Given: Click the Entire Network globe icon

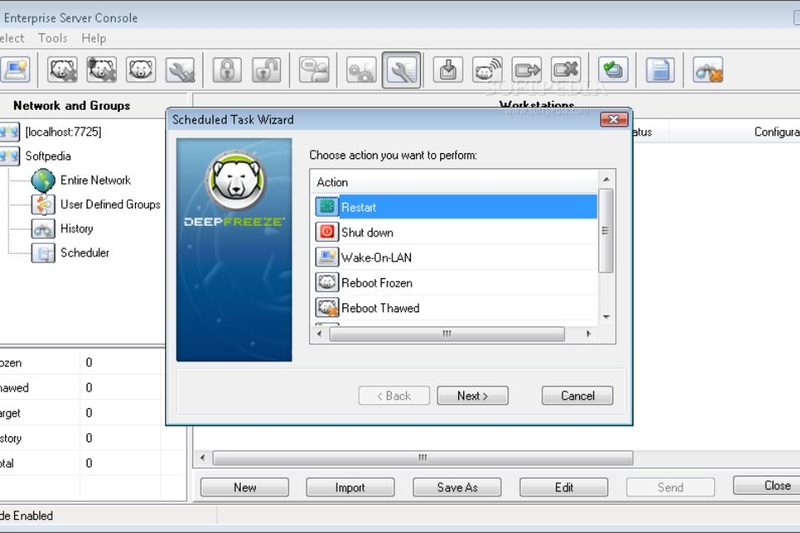Looking at the screenshot, I should (x=43, y=180).
